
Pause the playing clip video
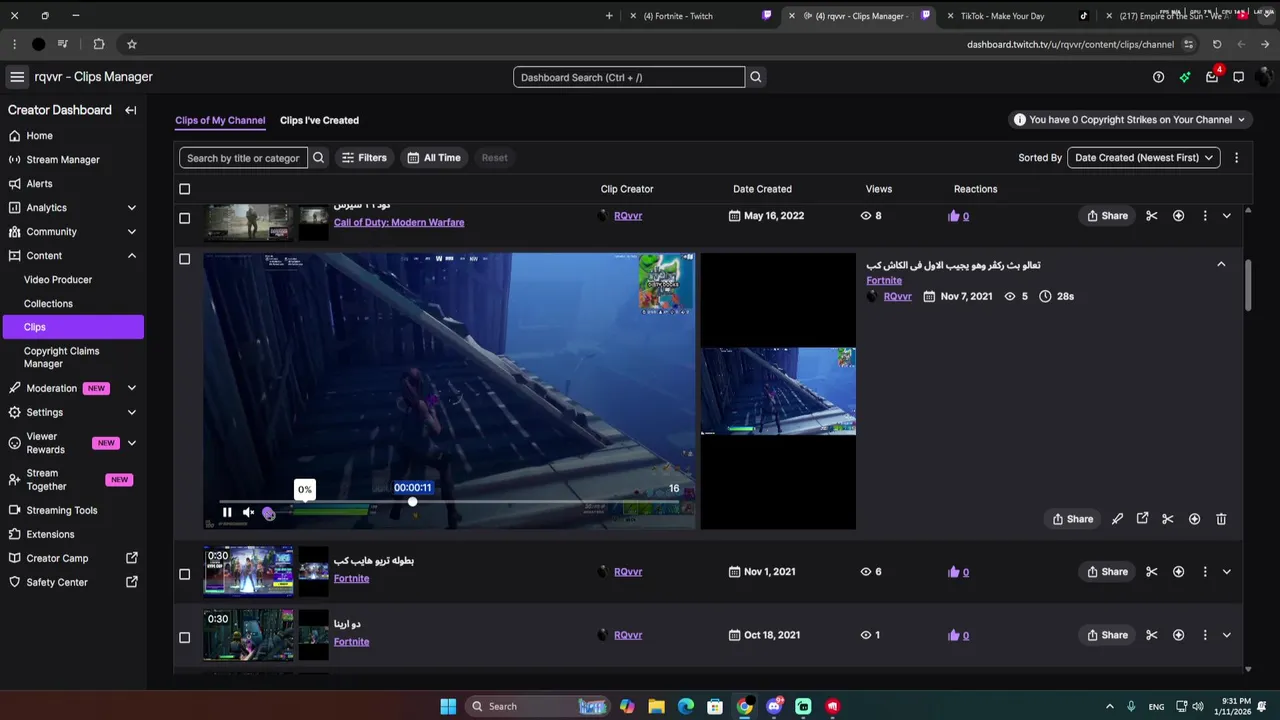[x=227, y=513]
